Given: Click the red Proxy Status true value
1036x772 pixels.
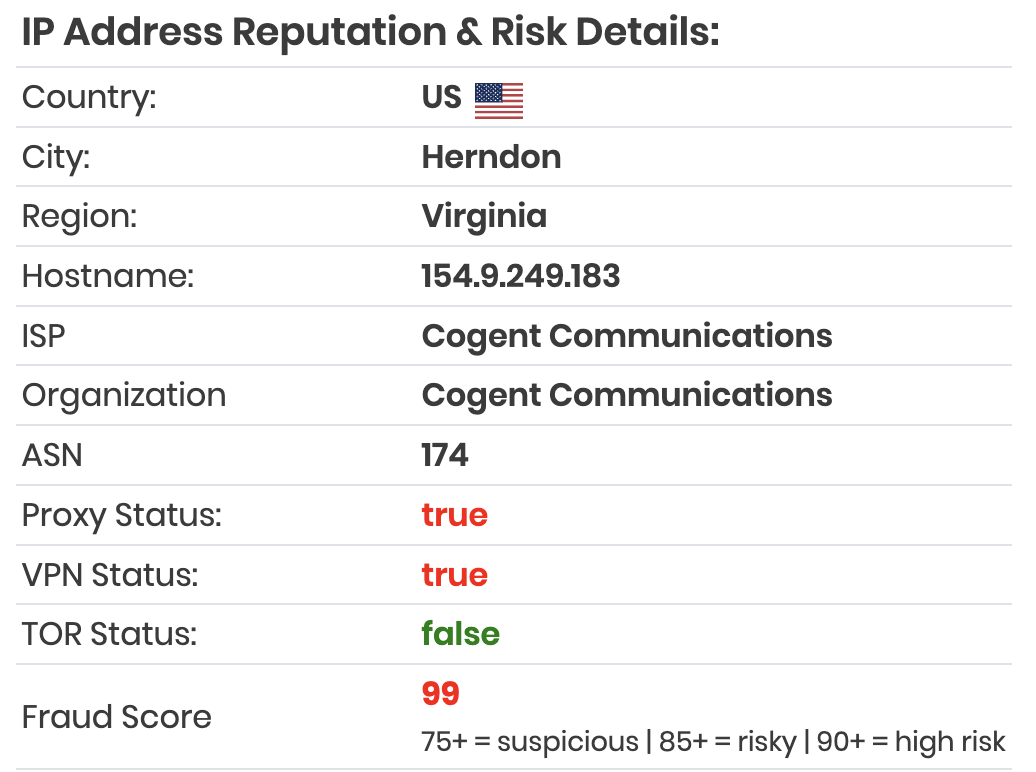Looking at the screenshot, I should tap(455, 516).
